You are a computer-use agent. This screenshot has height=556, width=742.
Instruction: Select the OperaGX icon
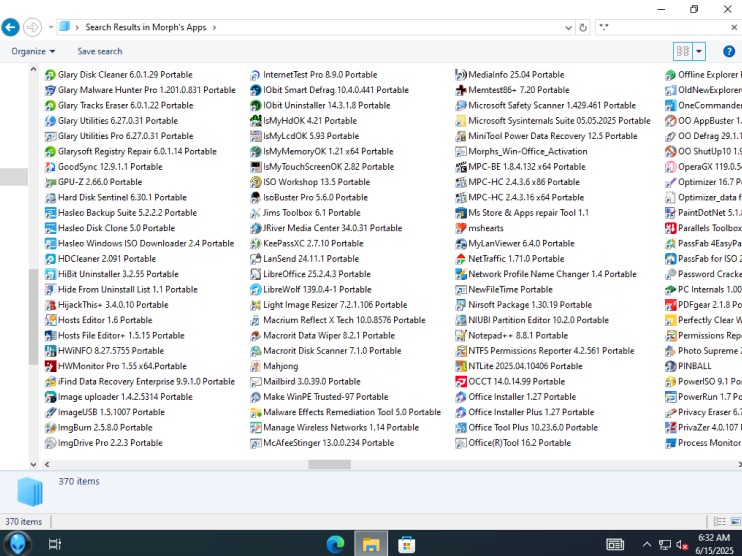click(671, 167)
